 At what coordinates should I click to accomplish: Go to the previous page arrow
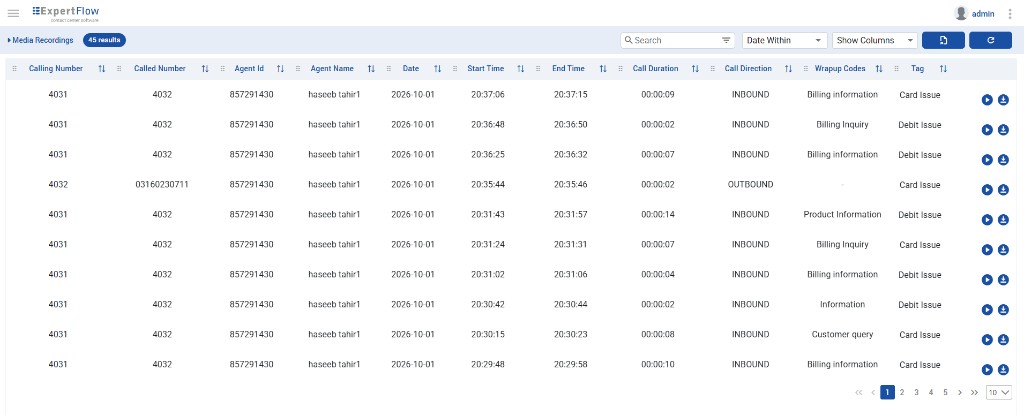pos(873,392)
